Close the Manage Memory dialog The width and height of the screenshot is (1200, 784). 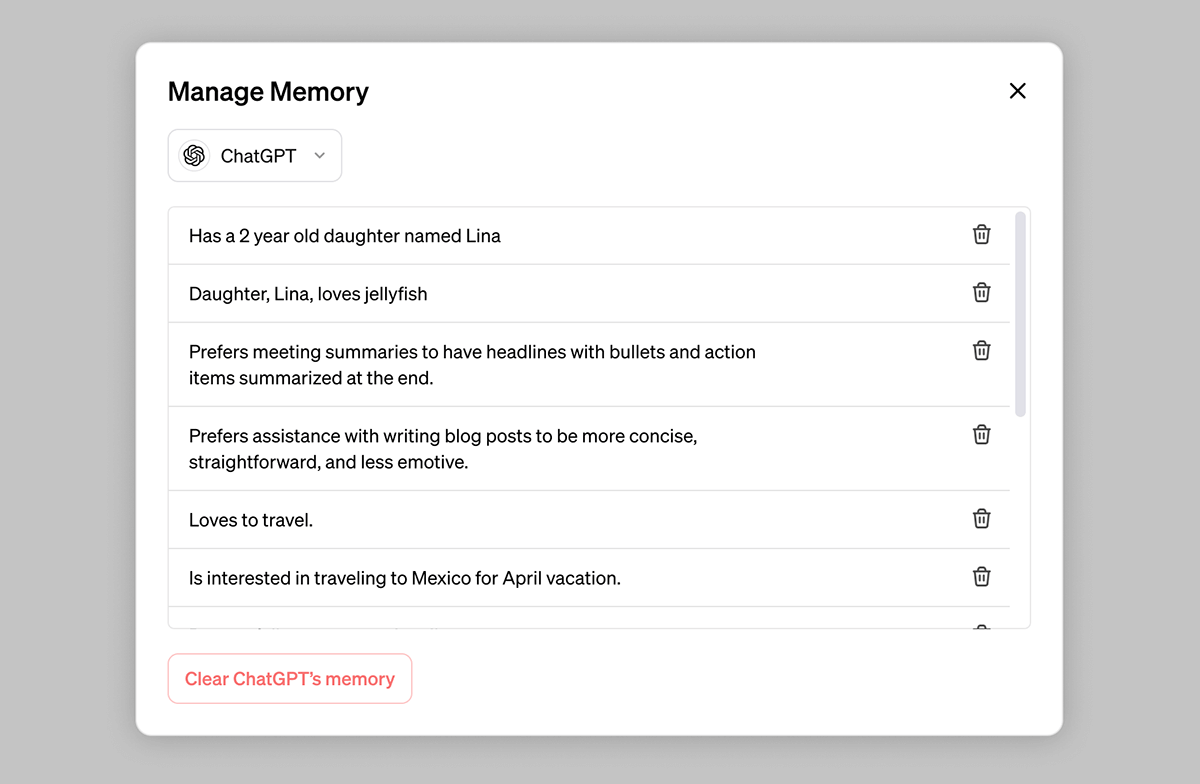1018,91
